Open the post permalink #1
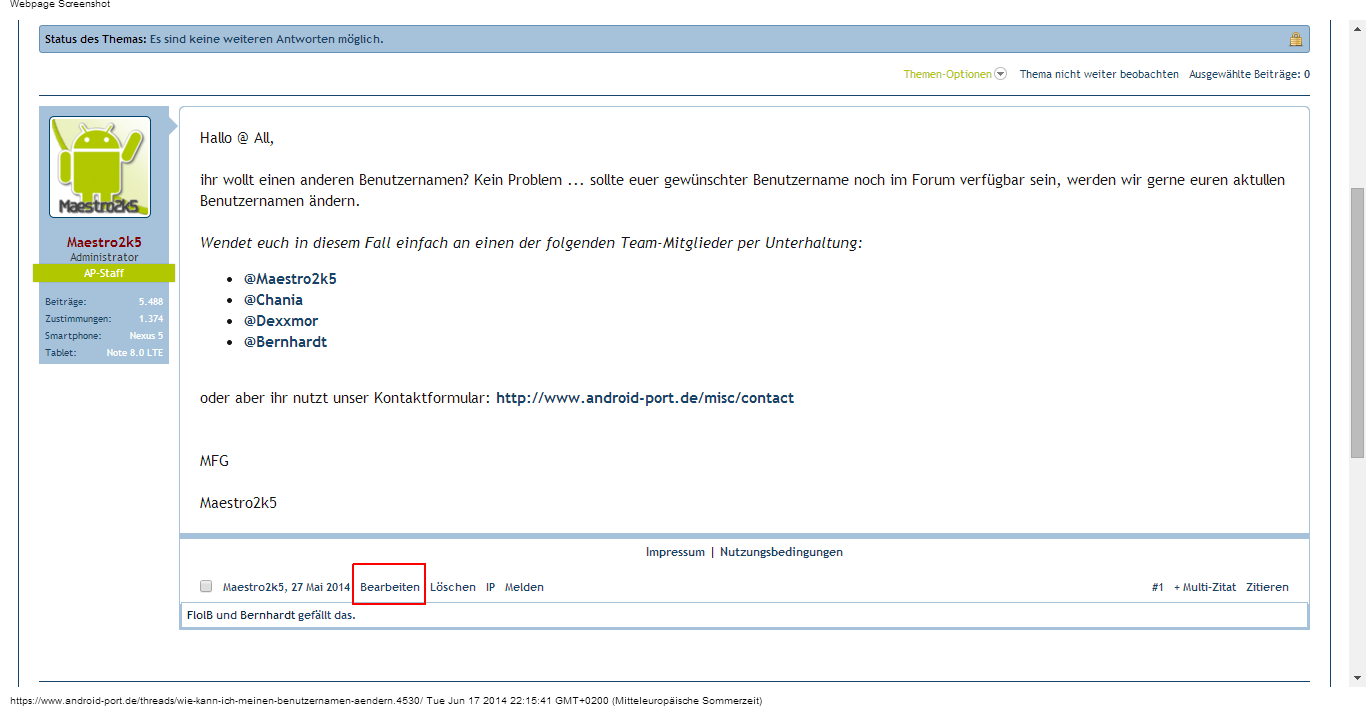 click(x=1157, y=587)
